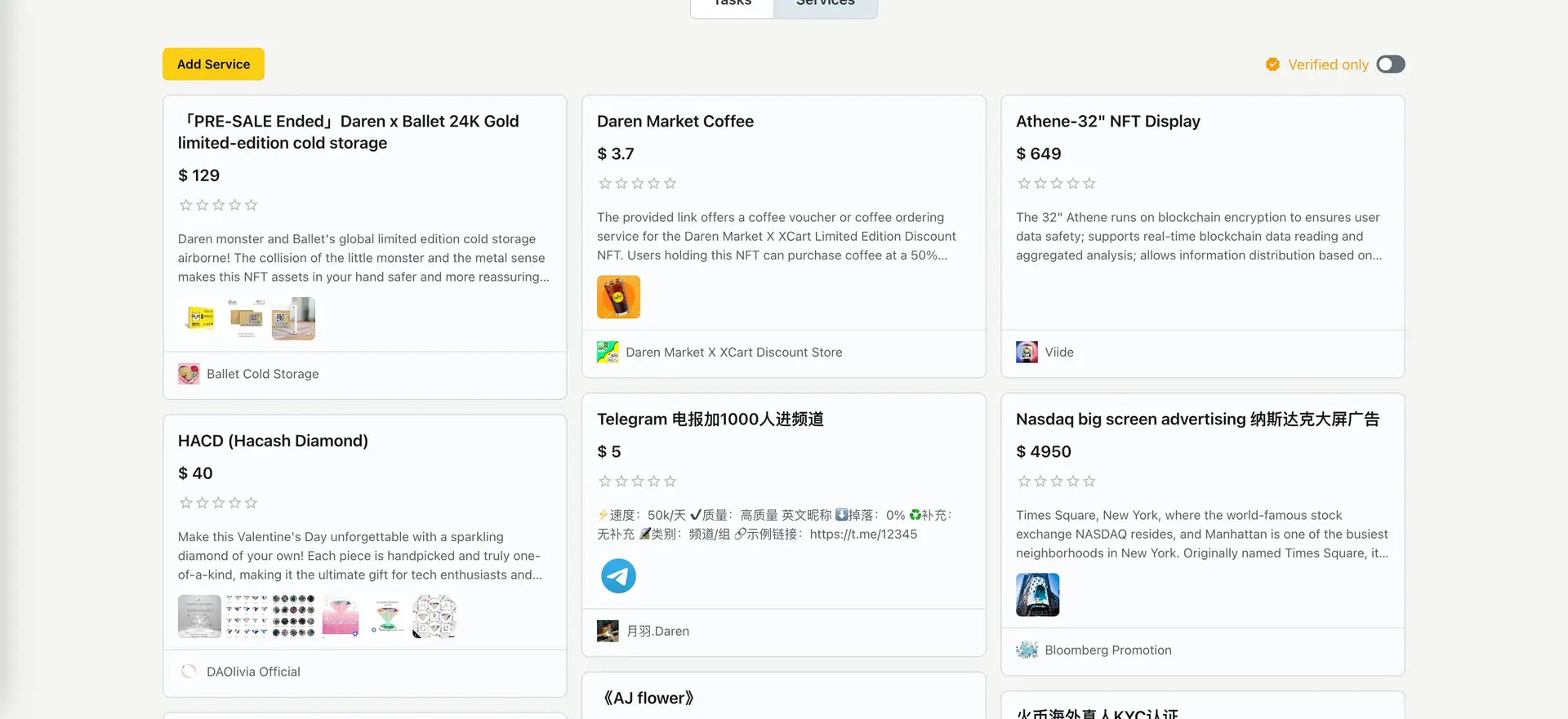Viewport: 1568px width, 719px height.
Task: Toggle the Verified only switch
Action: coord(1390,64)
